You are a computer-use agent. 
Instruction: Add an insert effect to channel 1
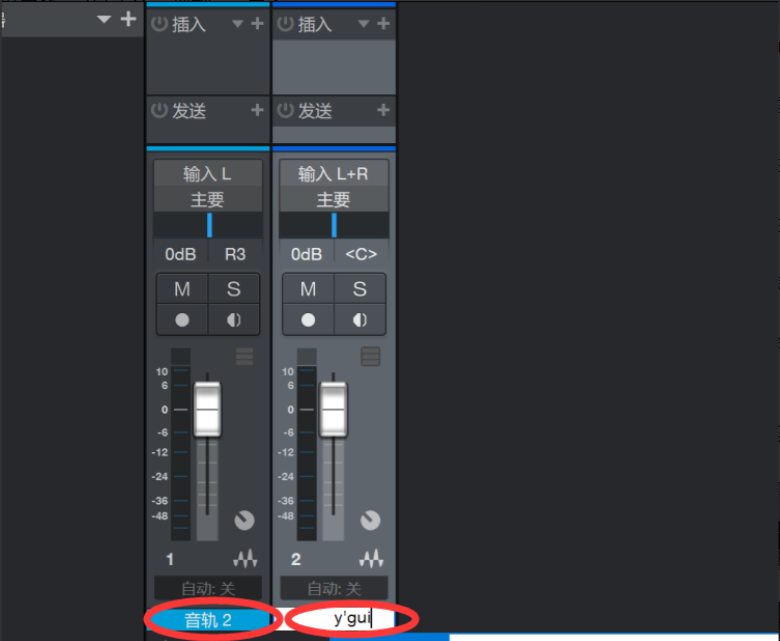(257, 23)
